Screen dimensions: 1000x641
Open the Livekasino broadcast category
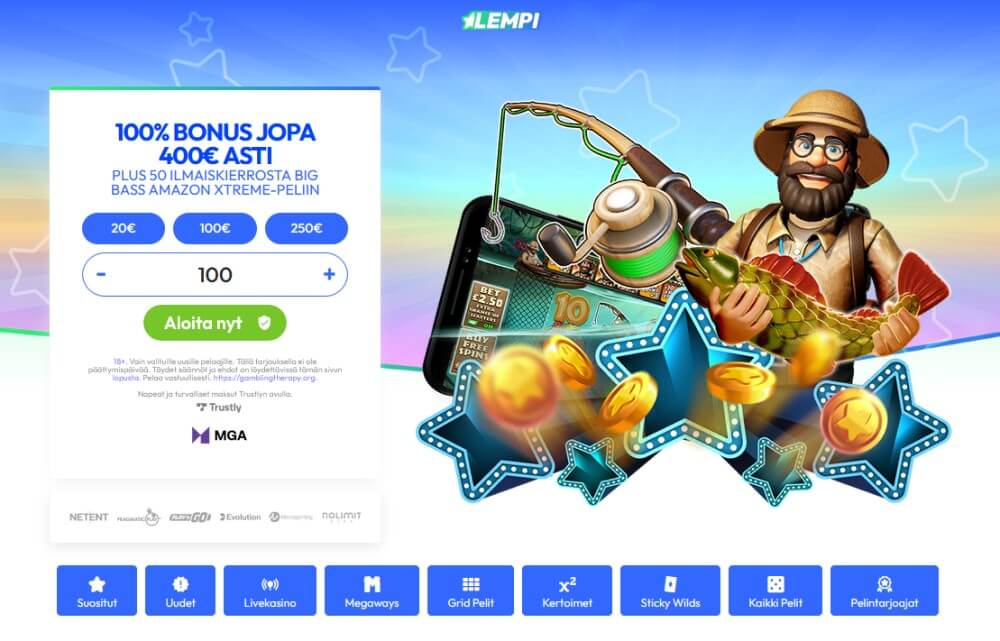pyautogui.click(x=270, y=591)
